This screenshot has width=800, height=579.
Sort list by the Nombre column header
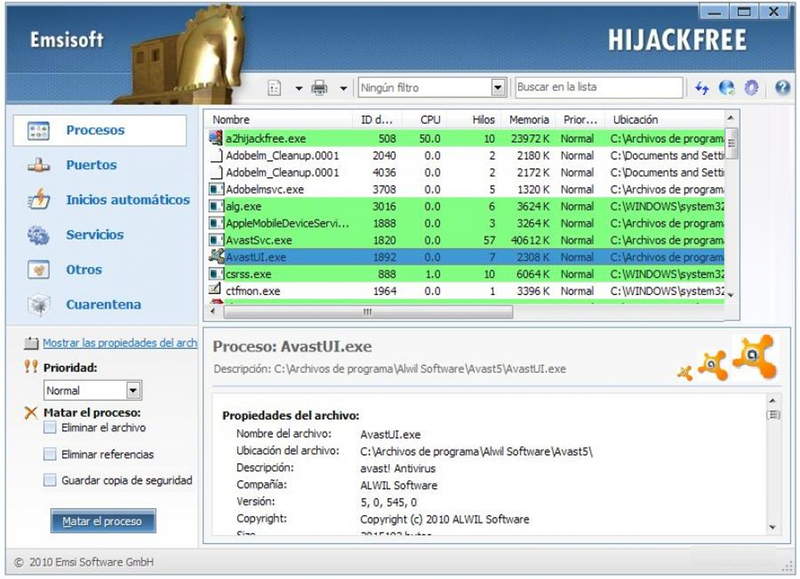tap(280, 120)
